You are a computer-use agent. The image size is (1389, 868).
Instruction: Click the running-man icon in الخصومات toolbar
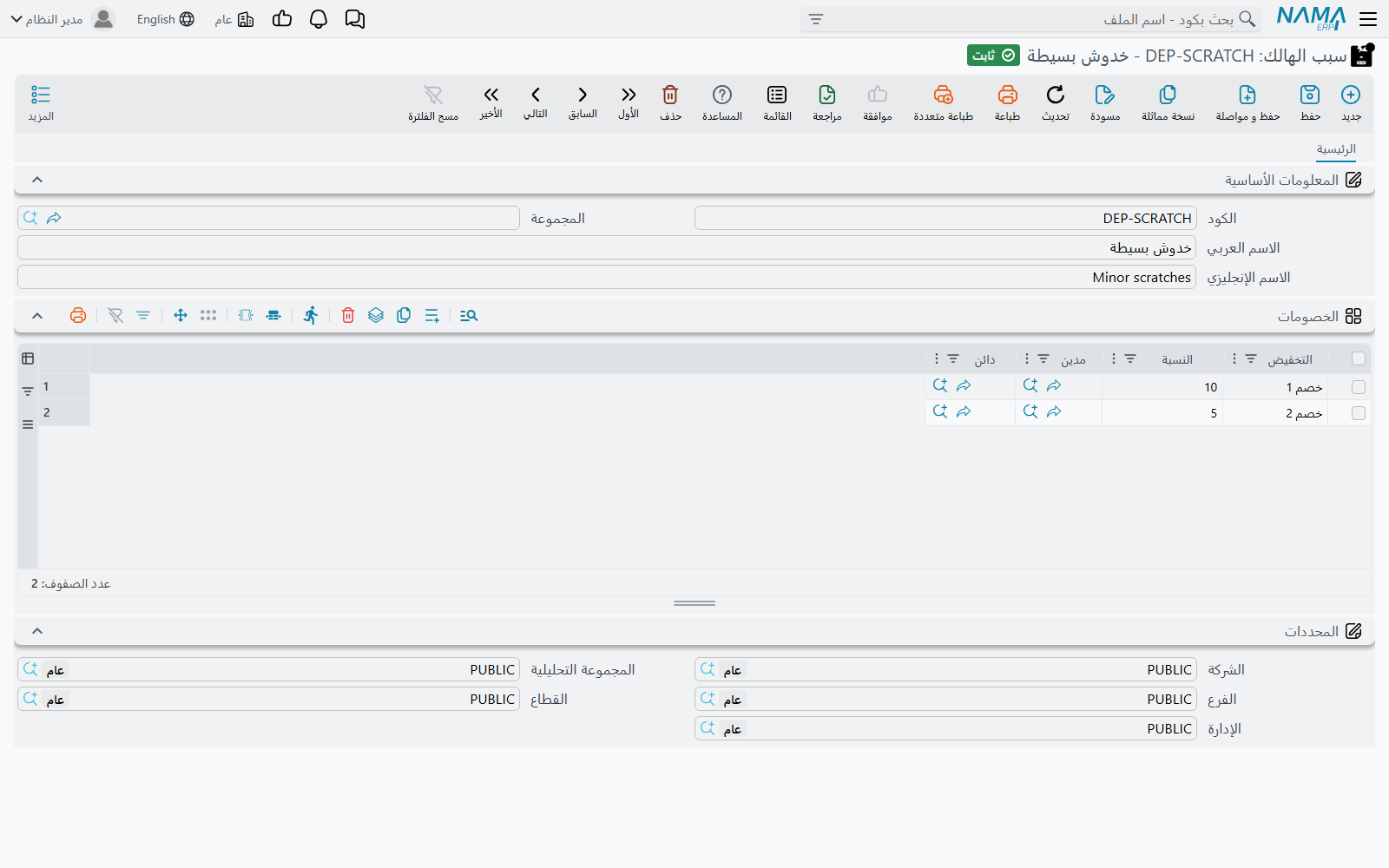point(311,315)
